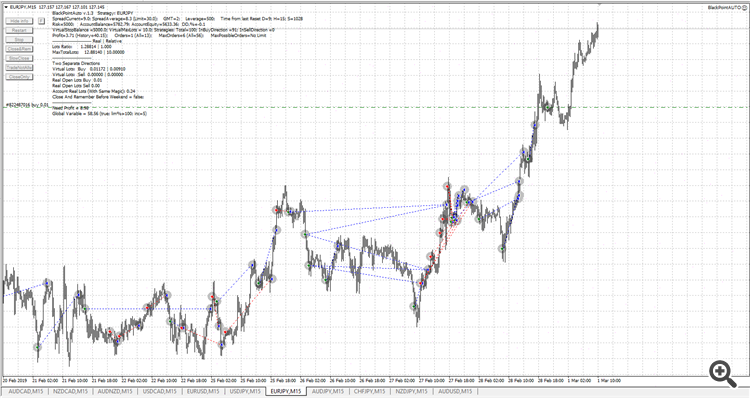
Task: Click the TradeNotAllo button
Action: tap(19, 67)
